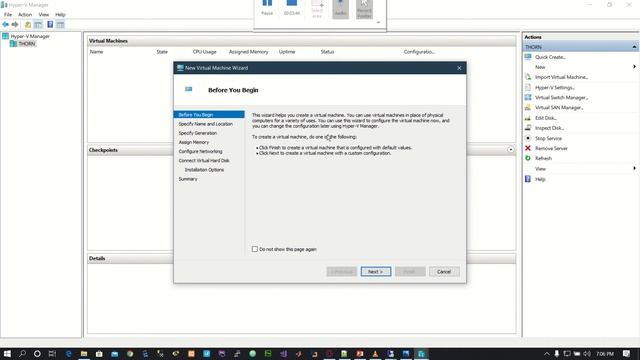Click the Quick Create icon in Actions
Screen dimensions: 640x360
point(528,57)
